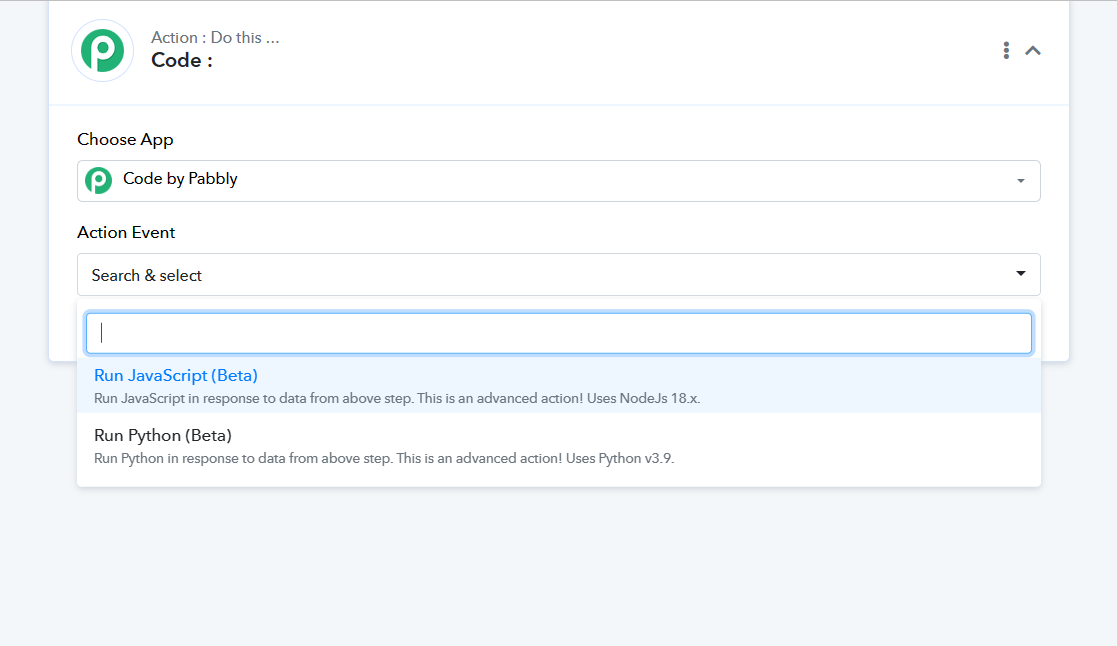Image resolution: width=1117 pixels, height=646 pixels.
Task: Click the Pabbly logo in the action header
Action: 103,51
